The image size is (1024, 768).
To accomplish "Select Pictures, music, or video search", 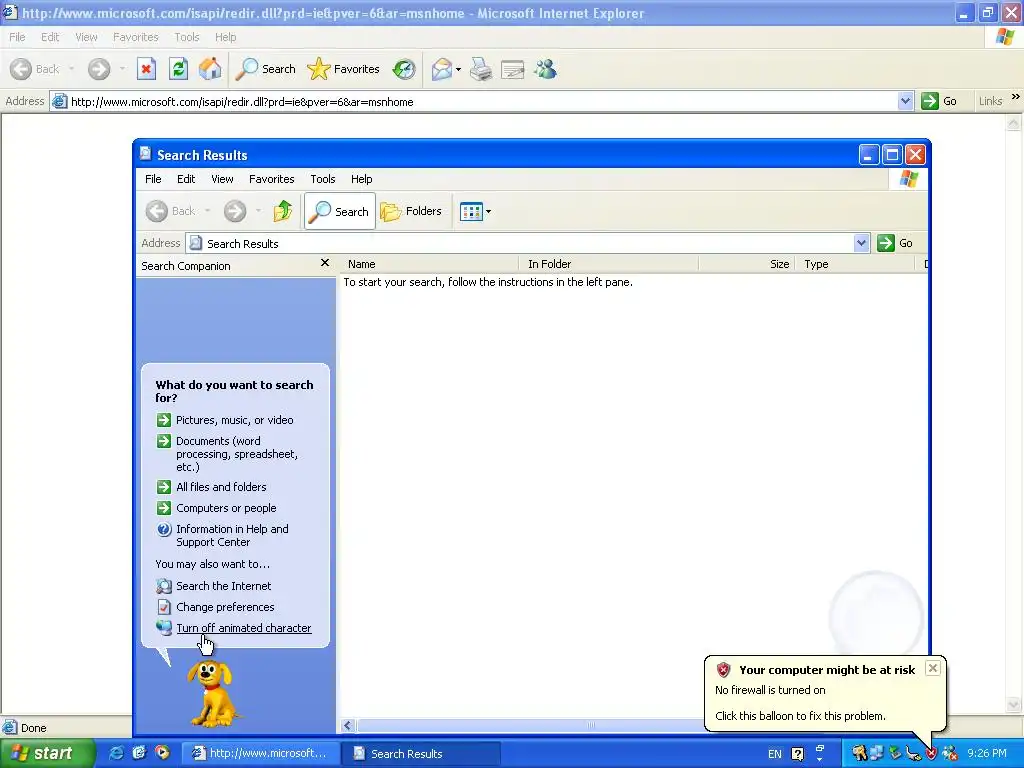I will click(234, 420).
